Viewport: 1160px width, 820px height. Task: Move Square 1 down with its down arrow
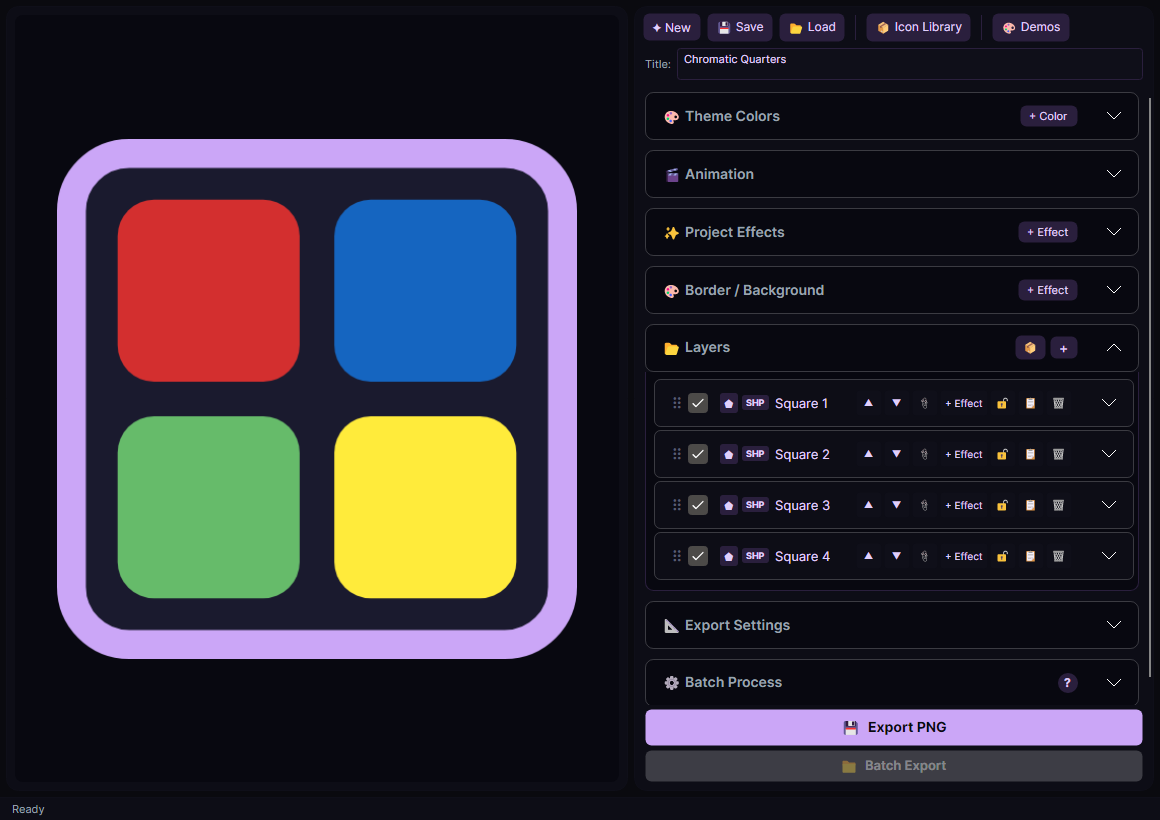point(896,403)
